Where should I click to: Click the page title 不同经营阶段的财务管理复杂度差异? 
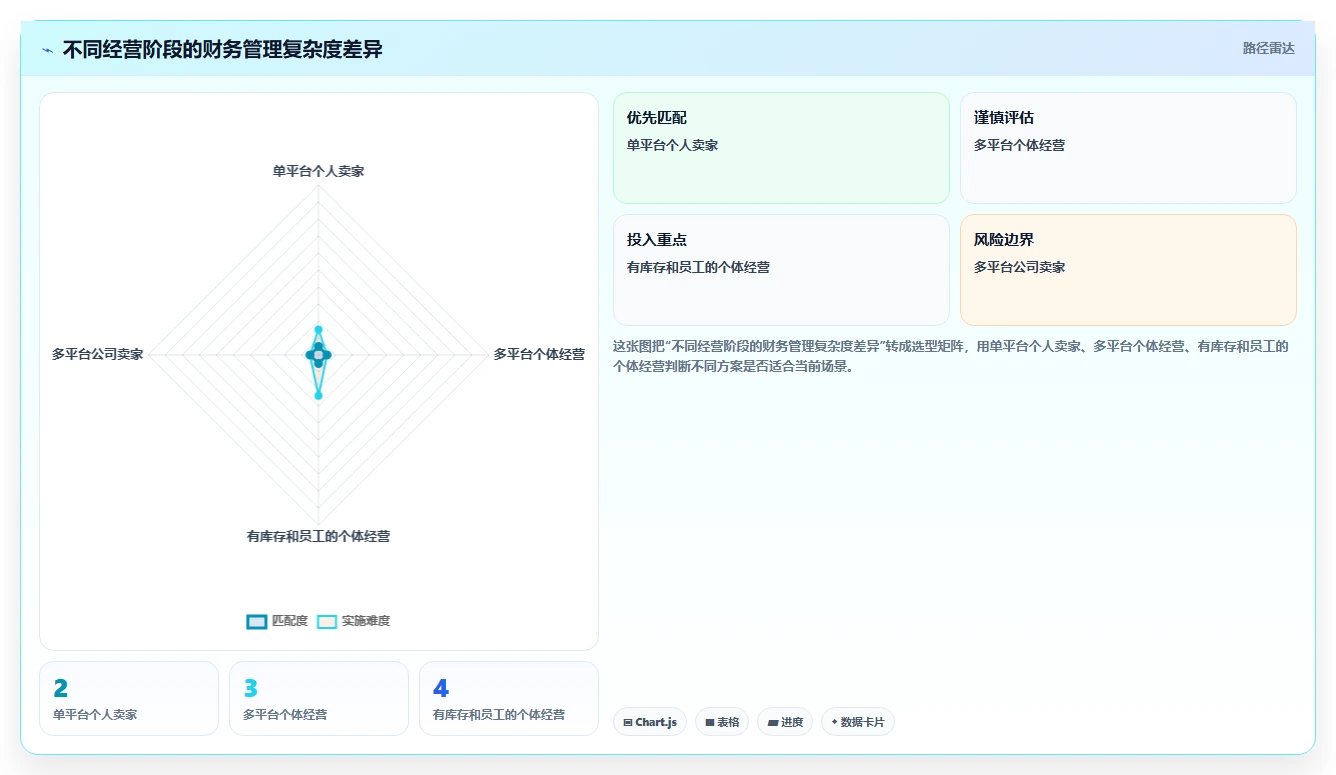(222, 49)
